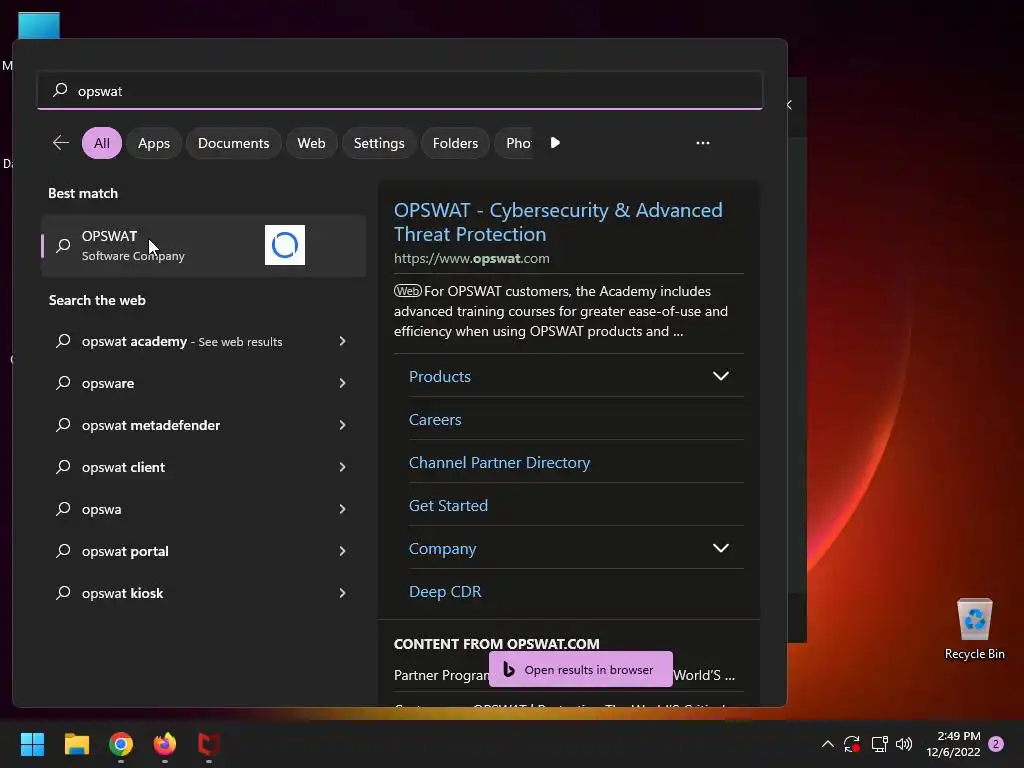This screenshot has width=1024, height=768.
Task: Expand arrow for opswat kiosk suggestion
Action: point(342,593)
